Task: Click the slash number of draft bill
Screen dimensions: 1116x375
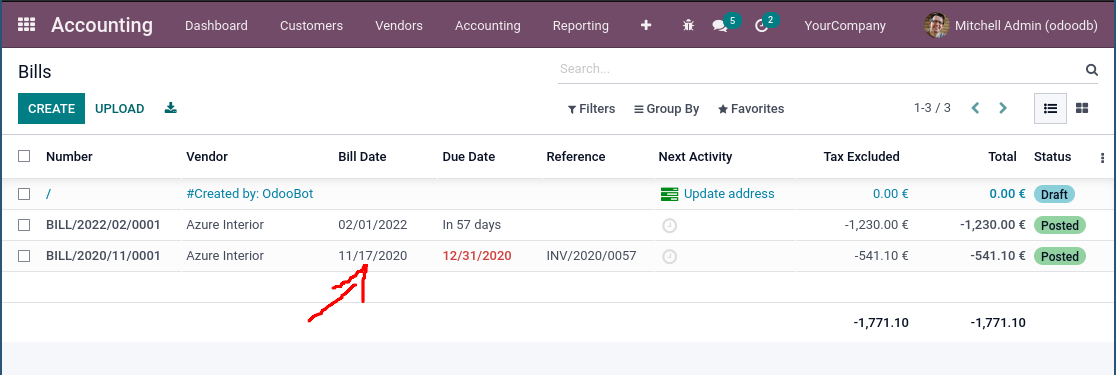Action: click(48, 194)
